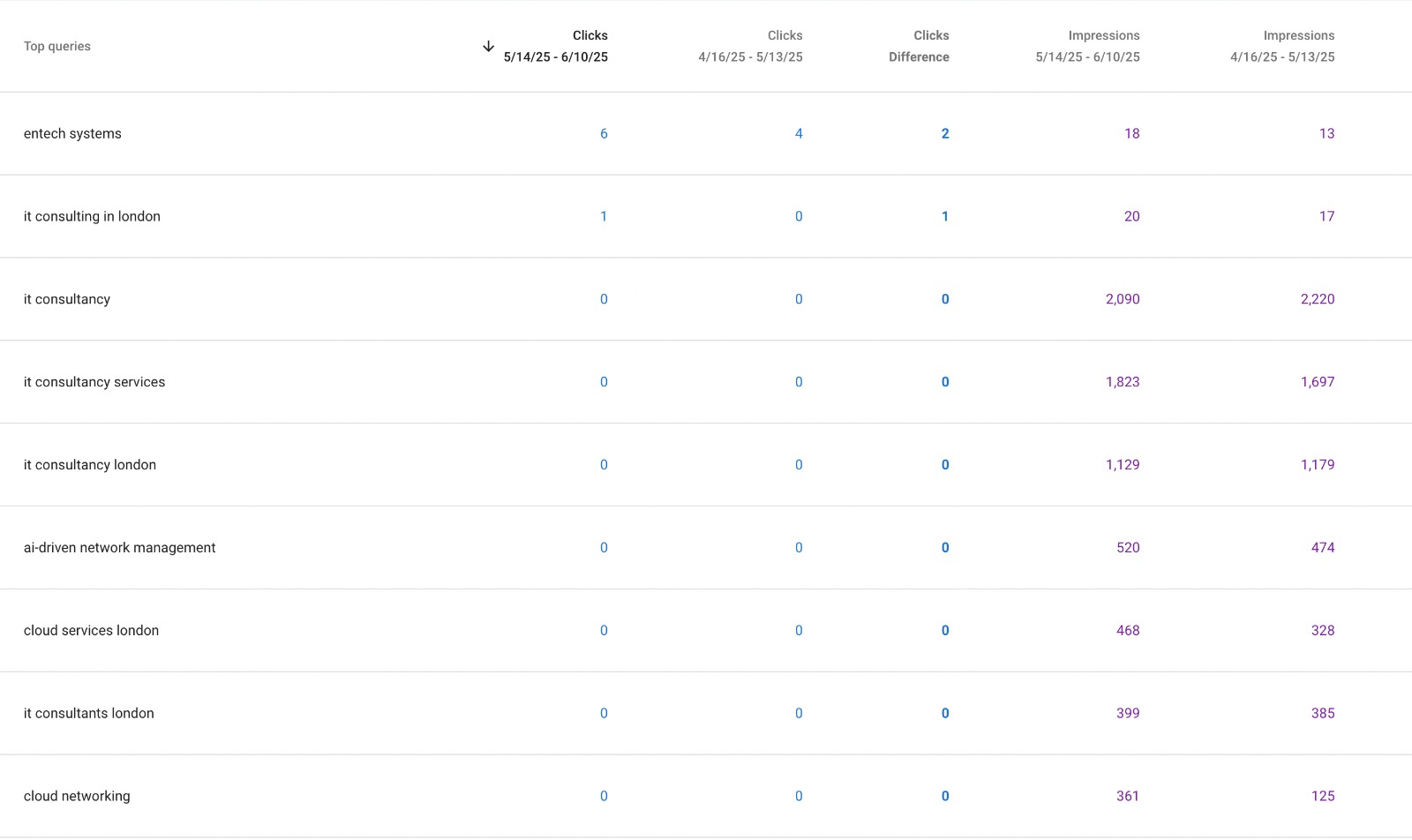Select the 'it consulting in london' query
The height and width of the screenshot is (840, 1412).
coord(92,216)
